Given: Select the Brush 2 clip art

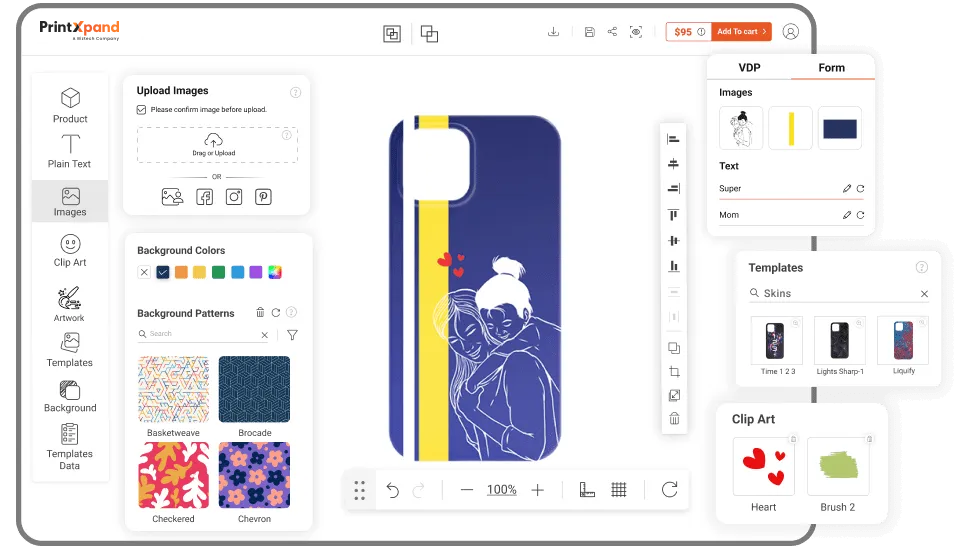Looking at the screenshot, I should coord(838,466).
